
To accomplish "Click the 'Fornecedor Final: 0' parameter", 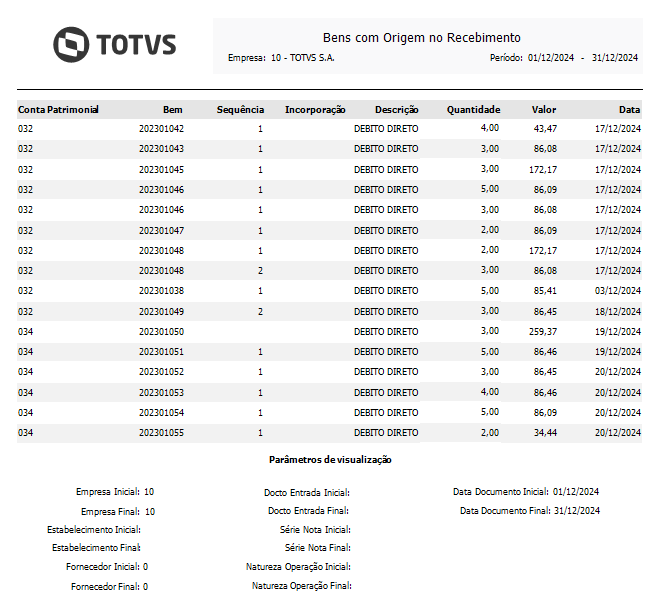I will click(109, 586).
